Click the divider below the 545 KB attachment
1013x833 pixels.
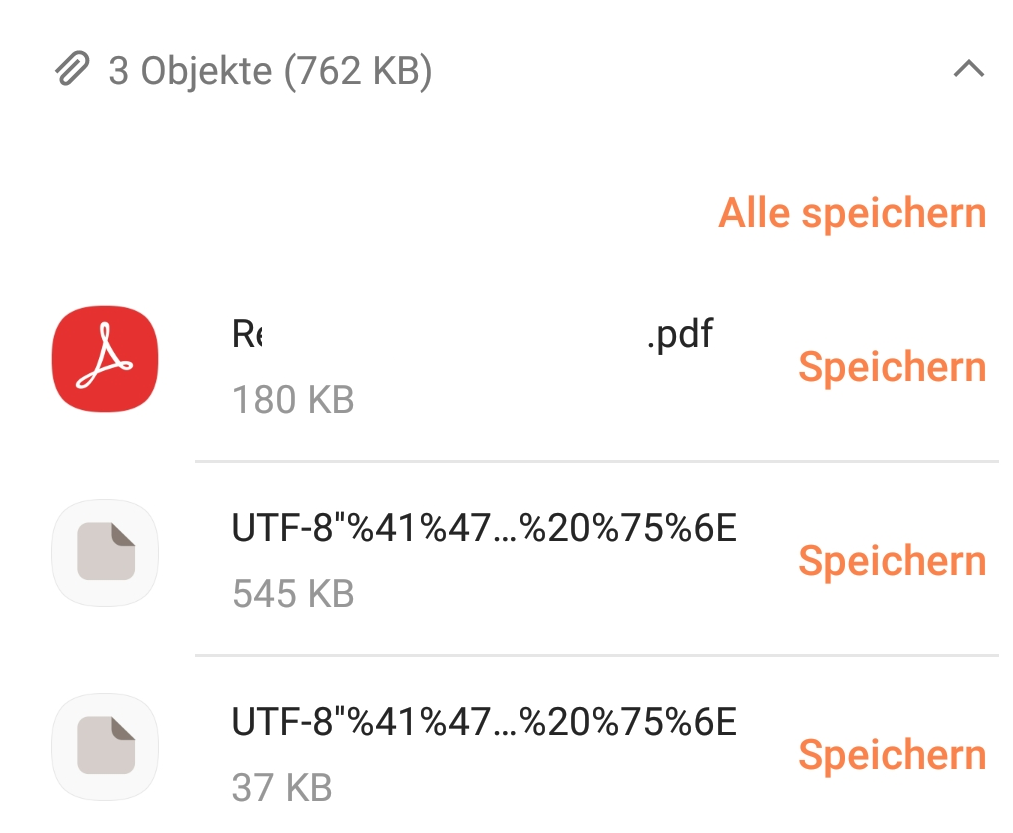click(596, 656)
